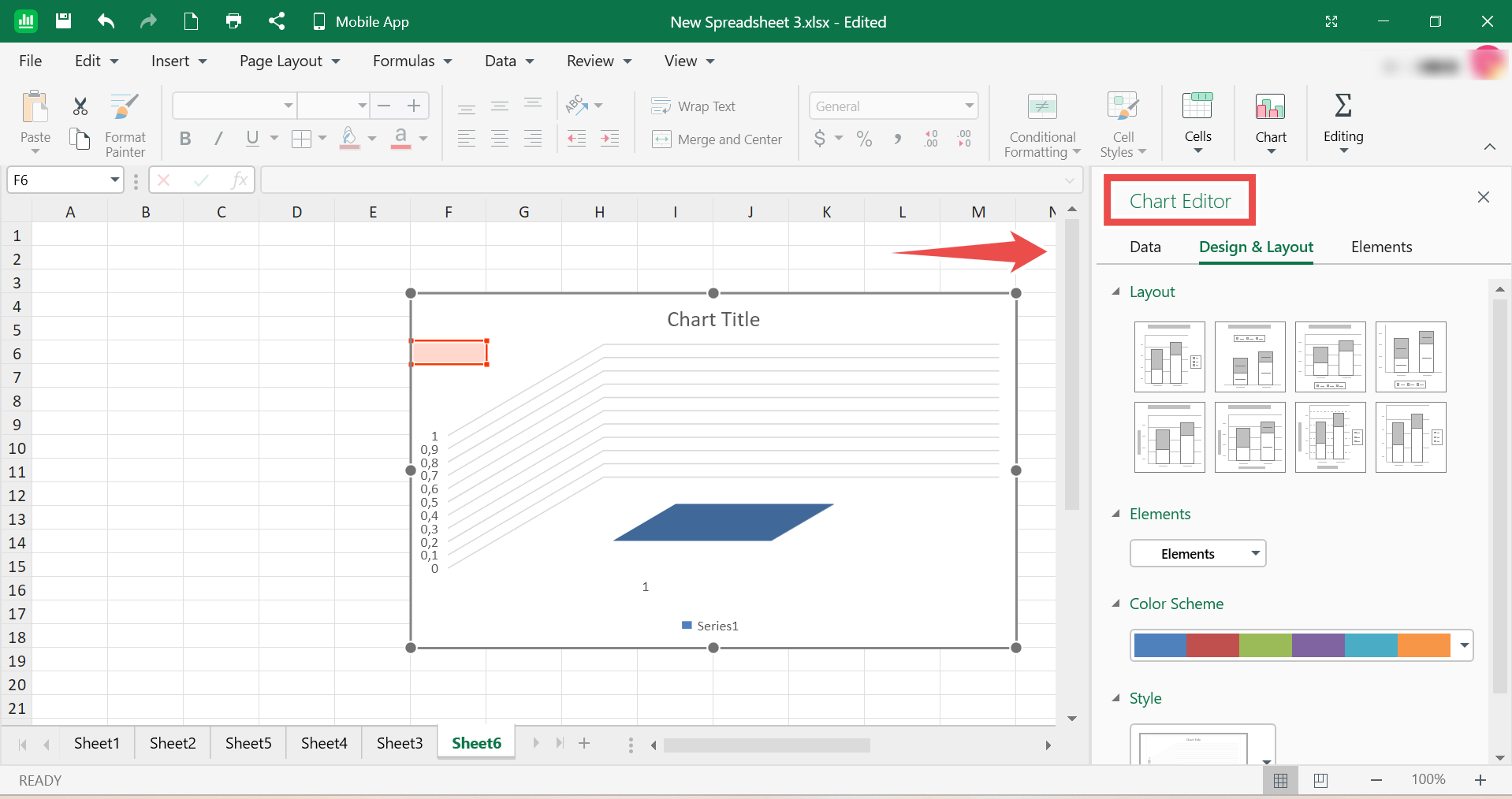Toggle underline formatting

point(252,139)
